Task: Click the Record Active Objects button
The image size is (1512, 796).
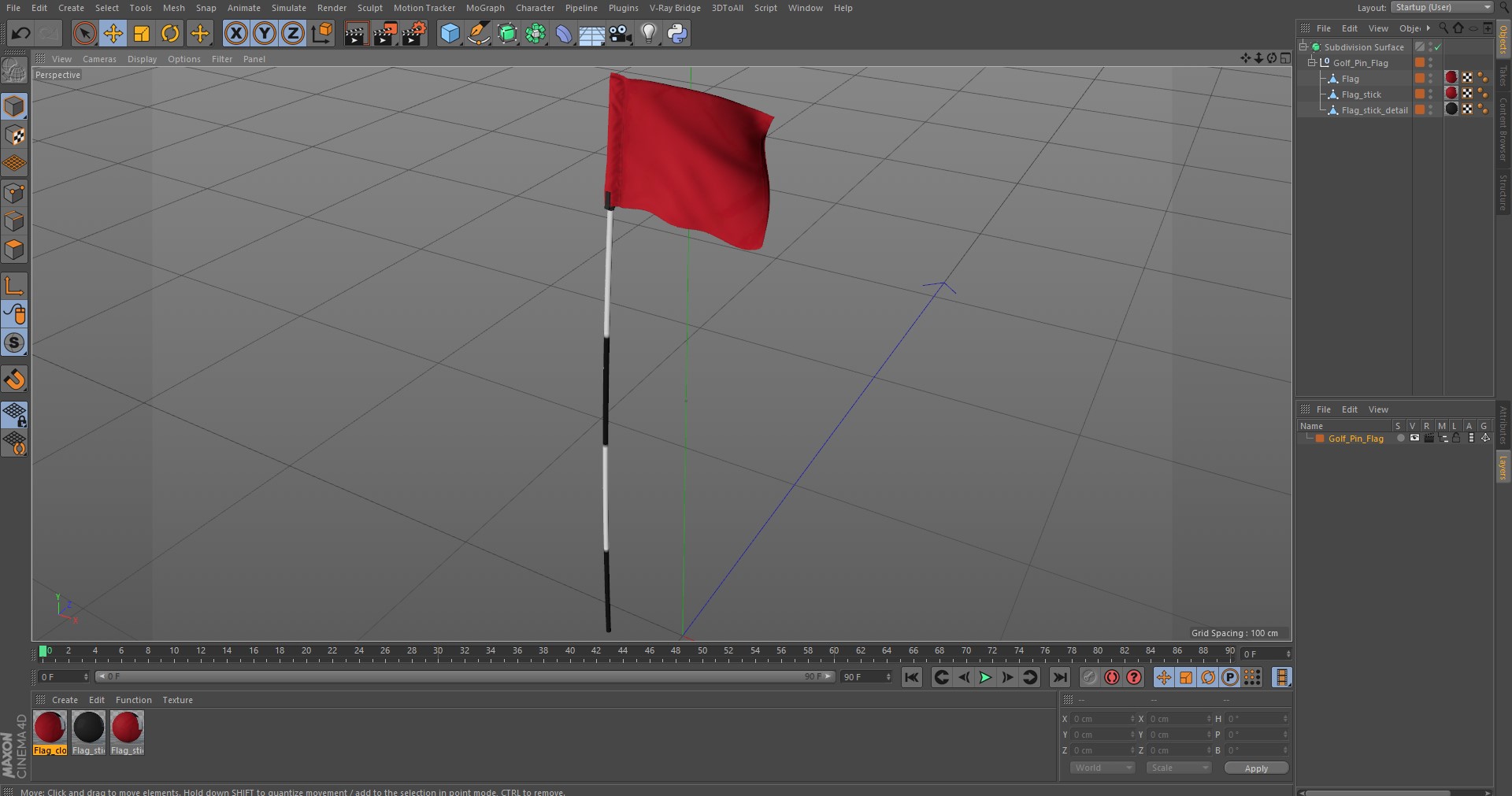Action: 1089,677
